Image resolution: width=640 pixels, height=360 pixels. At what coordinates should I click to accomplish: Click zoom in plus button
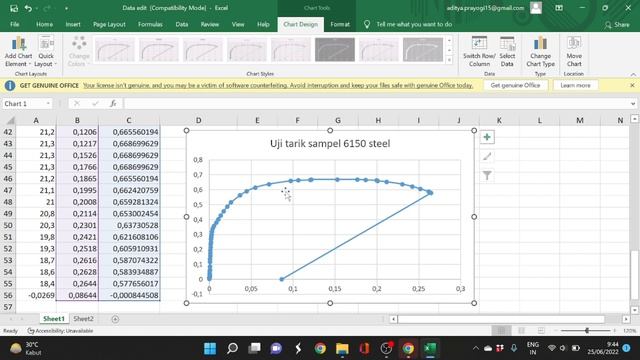[614, 331]
